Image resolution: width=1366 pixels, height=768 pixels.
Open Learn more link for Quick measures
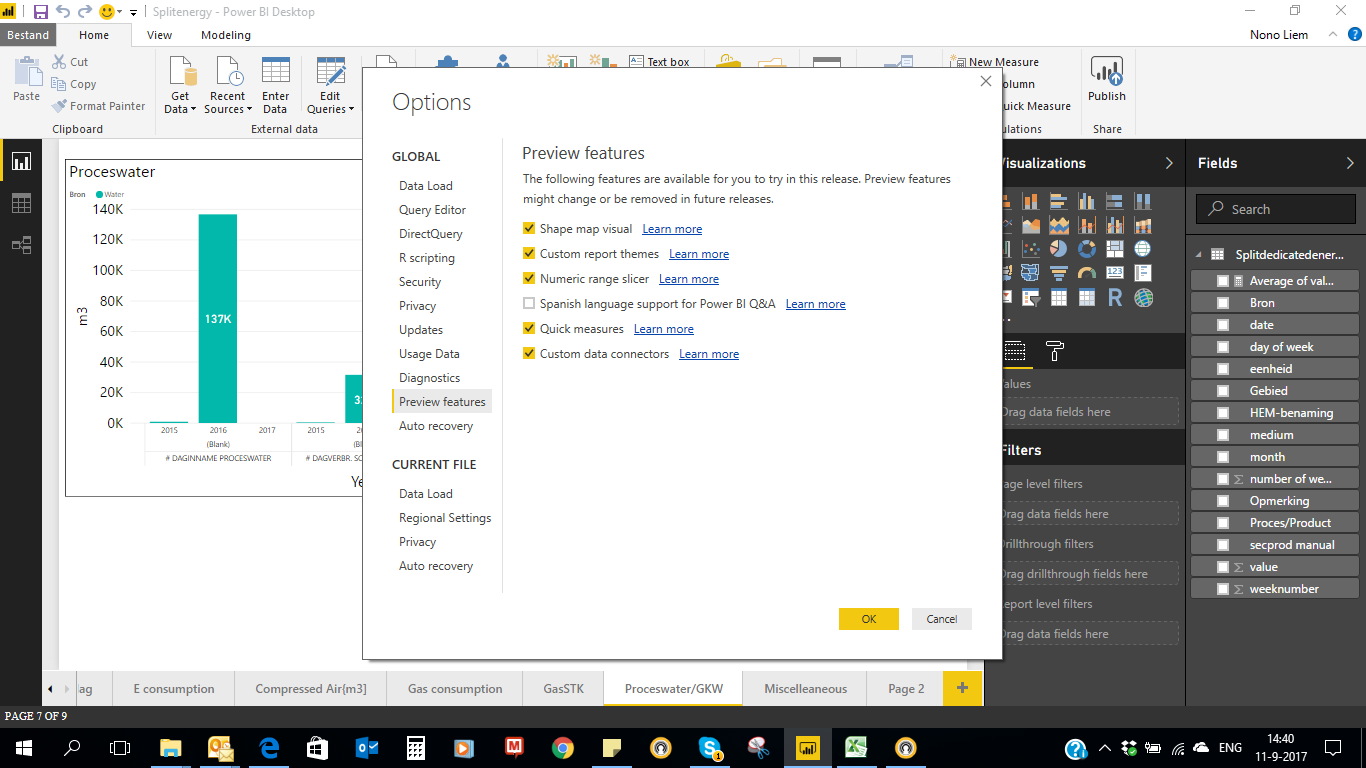point(664,329)
